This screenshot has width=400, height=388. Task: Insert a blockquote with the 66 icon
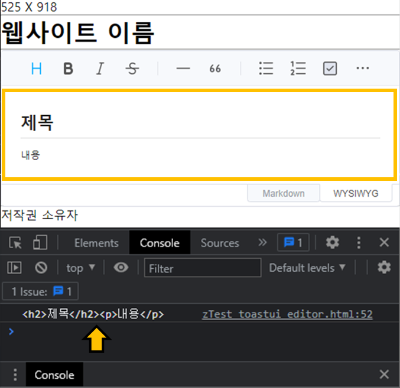click(x=215, y=69)
